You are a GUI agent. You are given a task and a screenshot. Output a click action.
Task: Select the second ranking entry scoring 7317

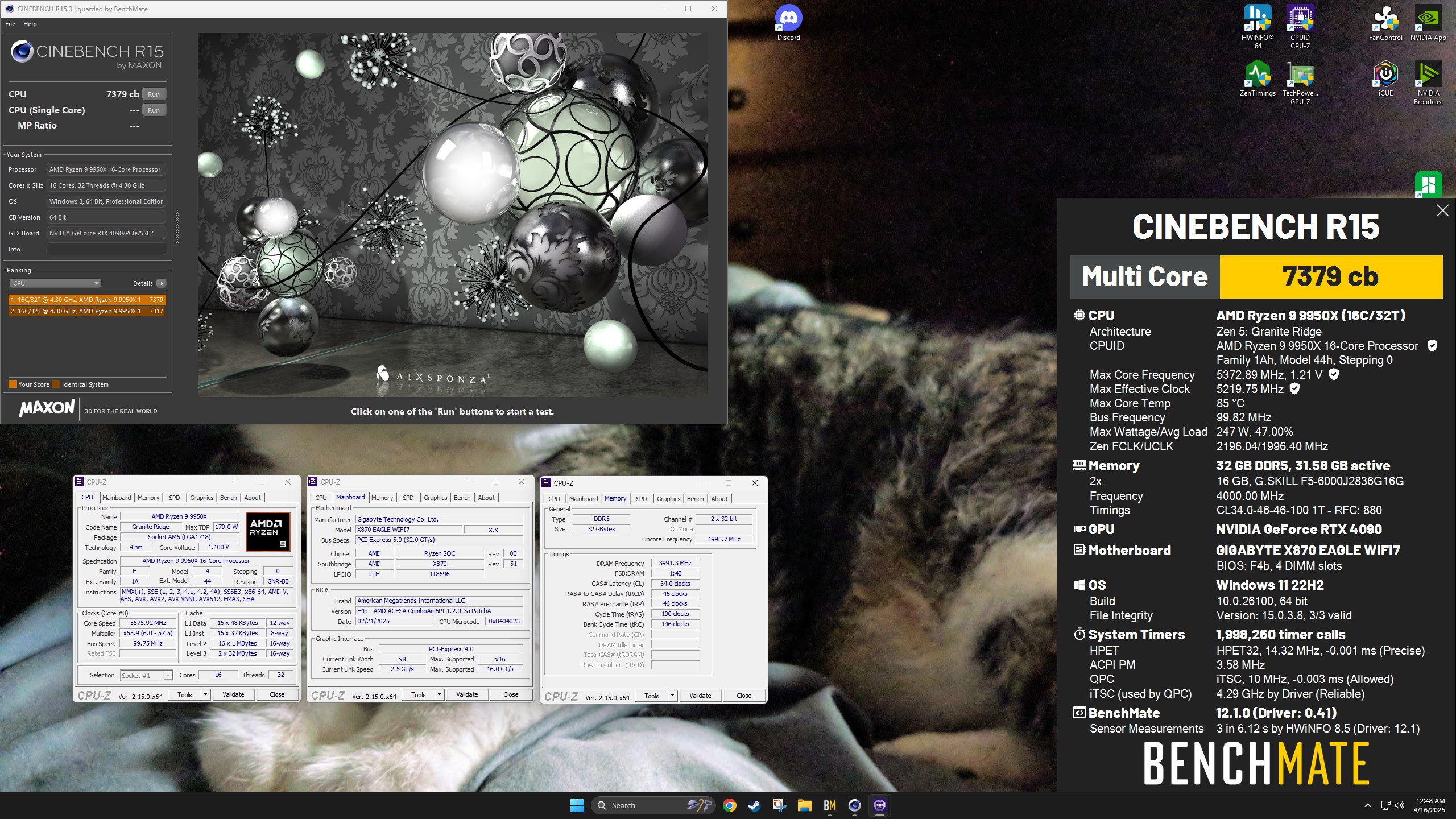(x=87, y=311)
